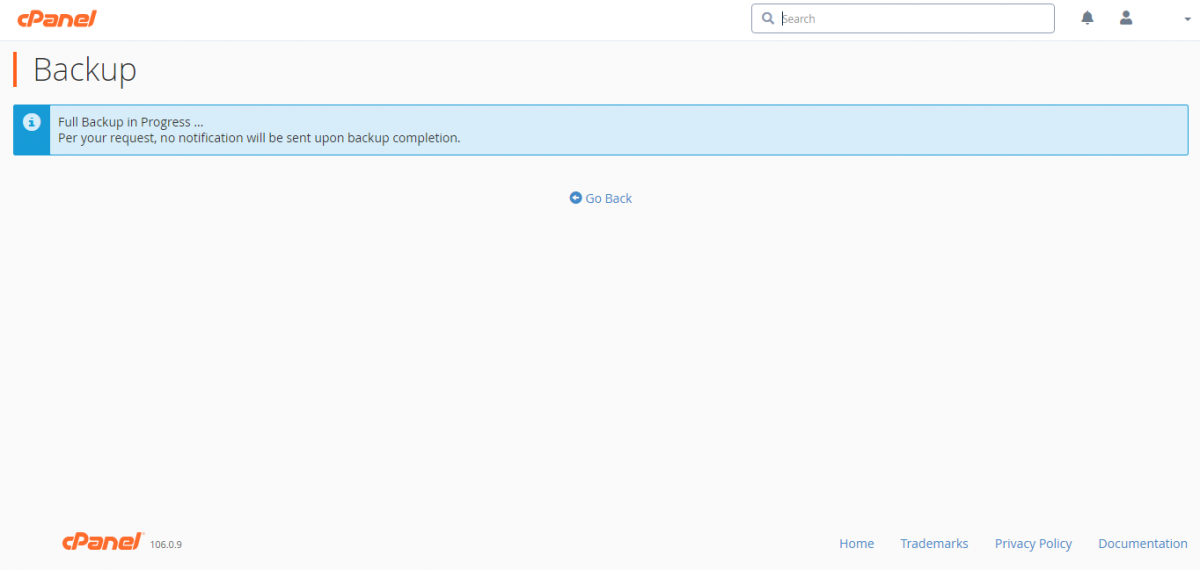Click the empty right side of the blue alert banner

(900, 130)
